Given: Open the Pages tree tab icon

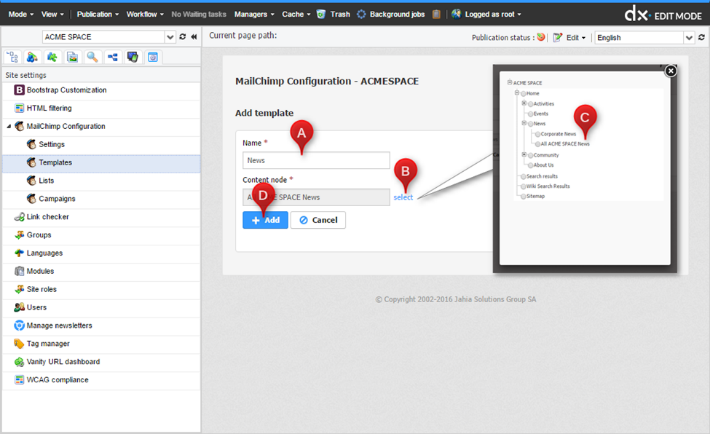Looking at the screenshot, I should coord(12,57).
